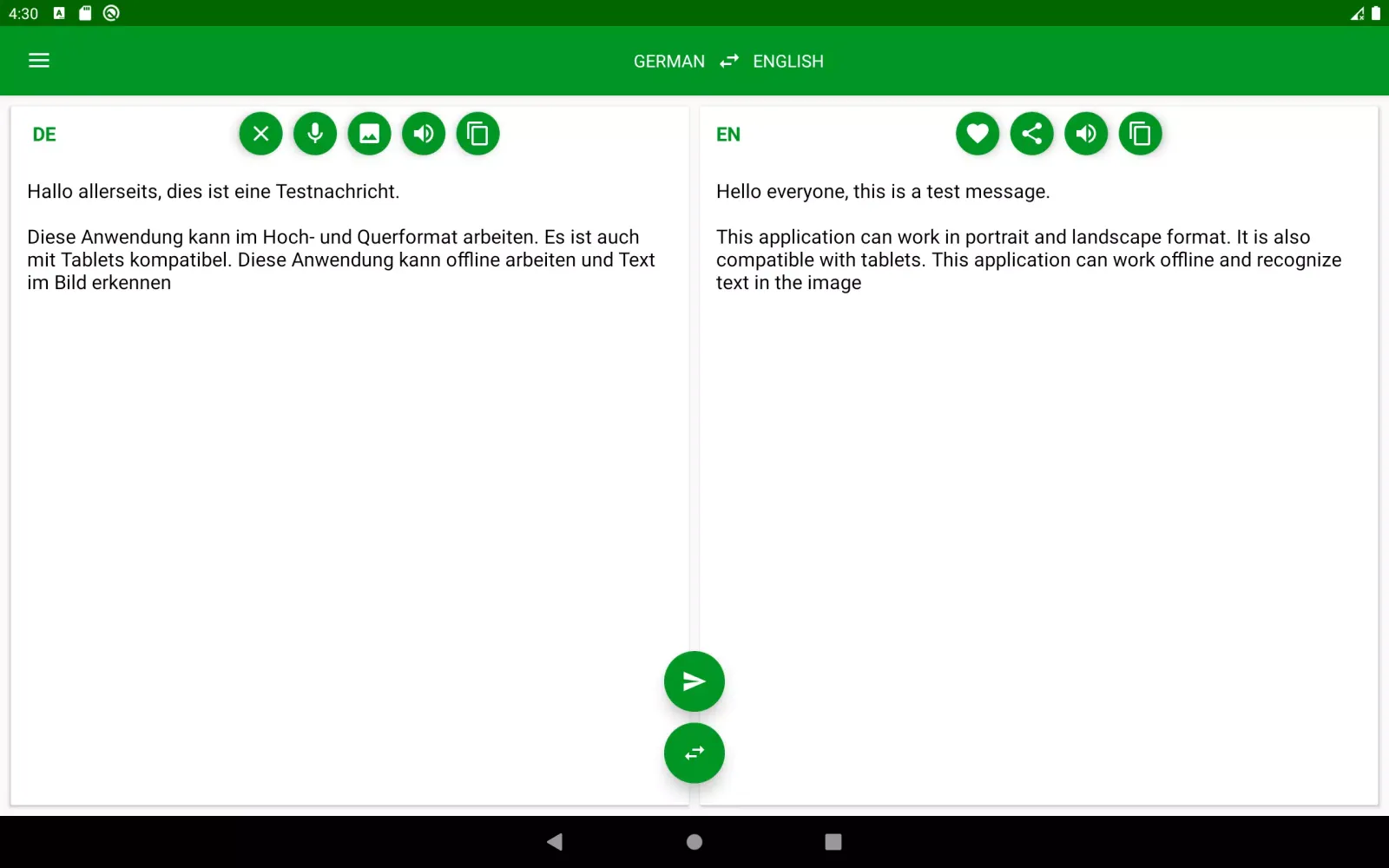Select ENGLISH target language
Image resolution: width=1389 pixels, height=868 pixels.
788,62
